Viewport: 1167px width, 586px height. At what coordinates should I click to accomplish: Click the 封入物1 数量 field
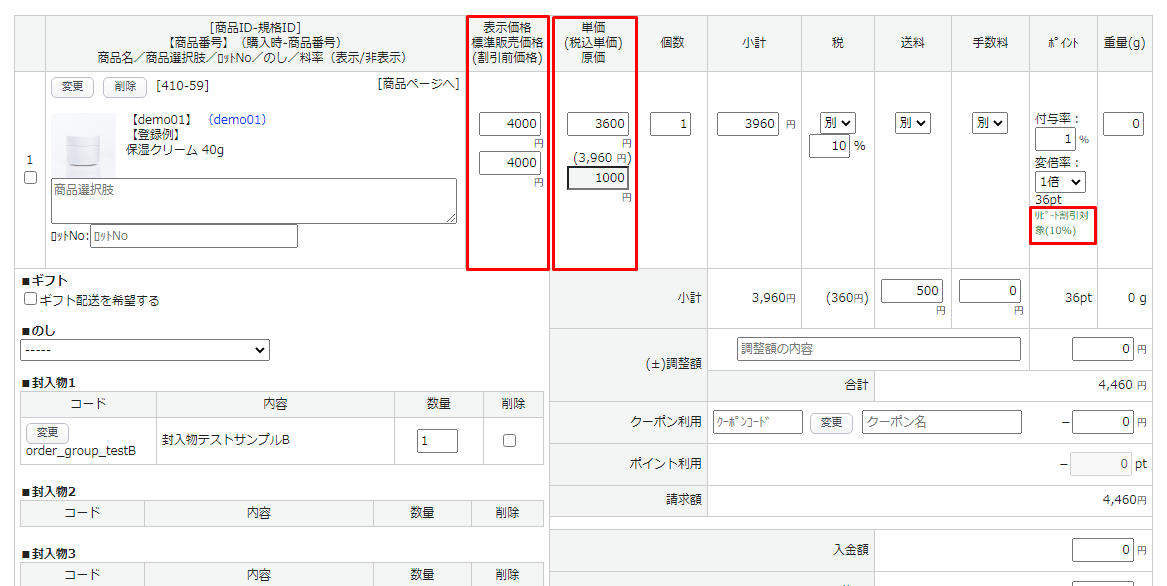pos(437,441)
